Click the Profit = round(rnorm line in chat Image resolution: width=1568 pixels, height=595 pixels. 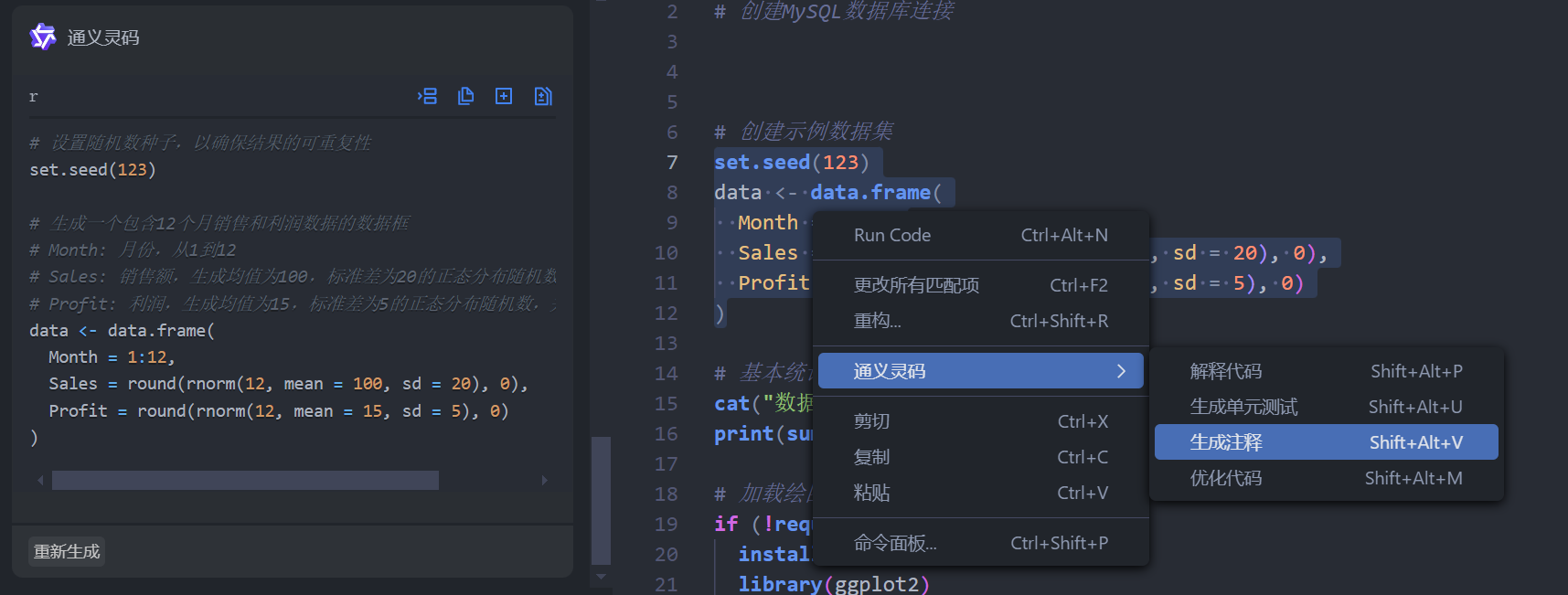click(279, 411)
